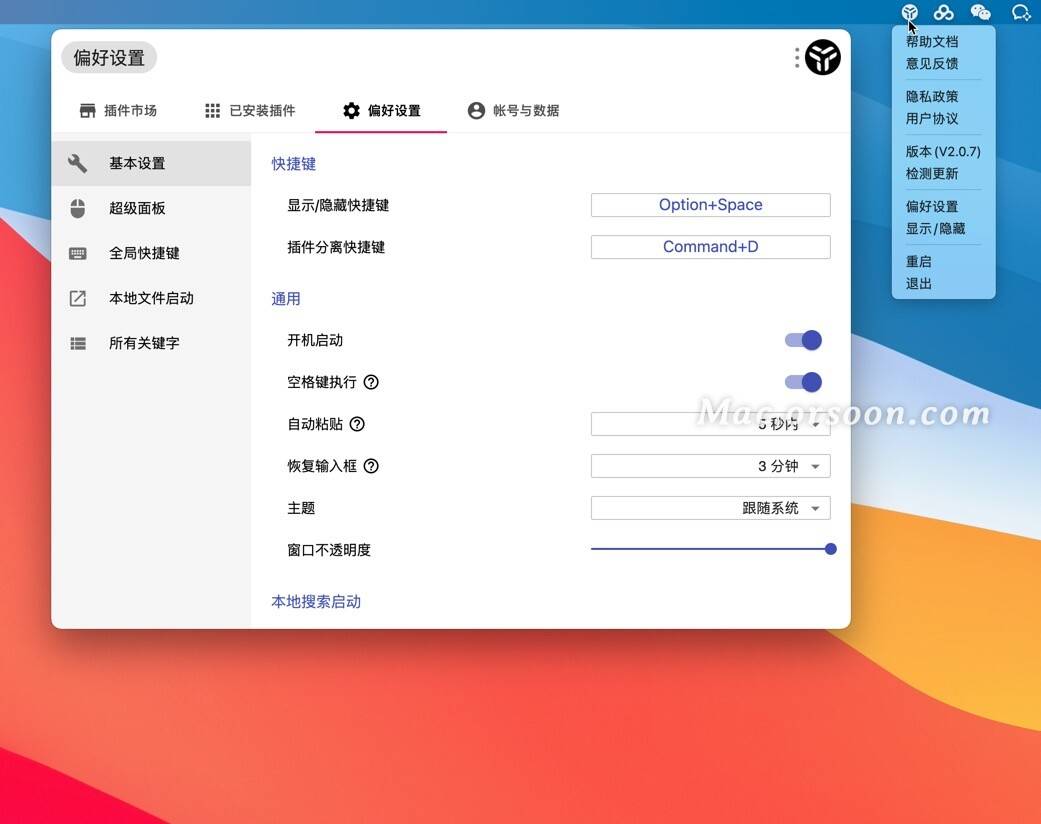This screenshot has height=824, width=1041.
Task: Open the three-dot more options menu
Action: (x=797, y=58)
